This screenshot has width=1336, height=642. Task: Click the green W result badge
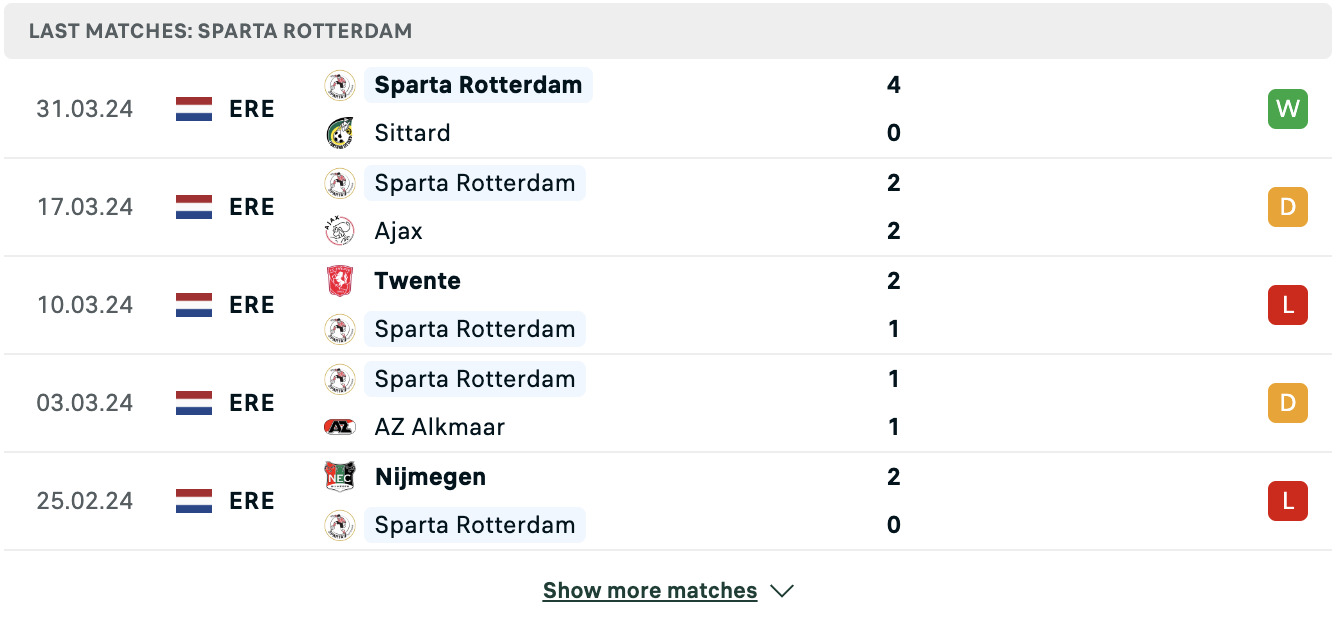(1287, 109)
